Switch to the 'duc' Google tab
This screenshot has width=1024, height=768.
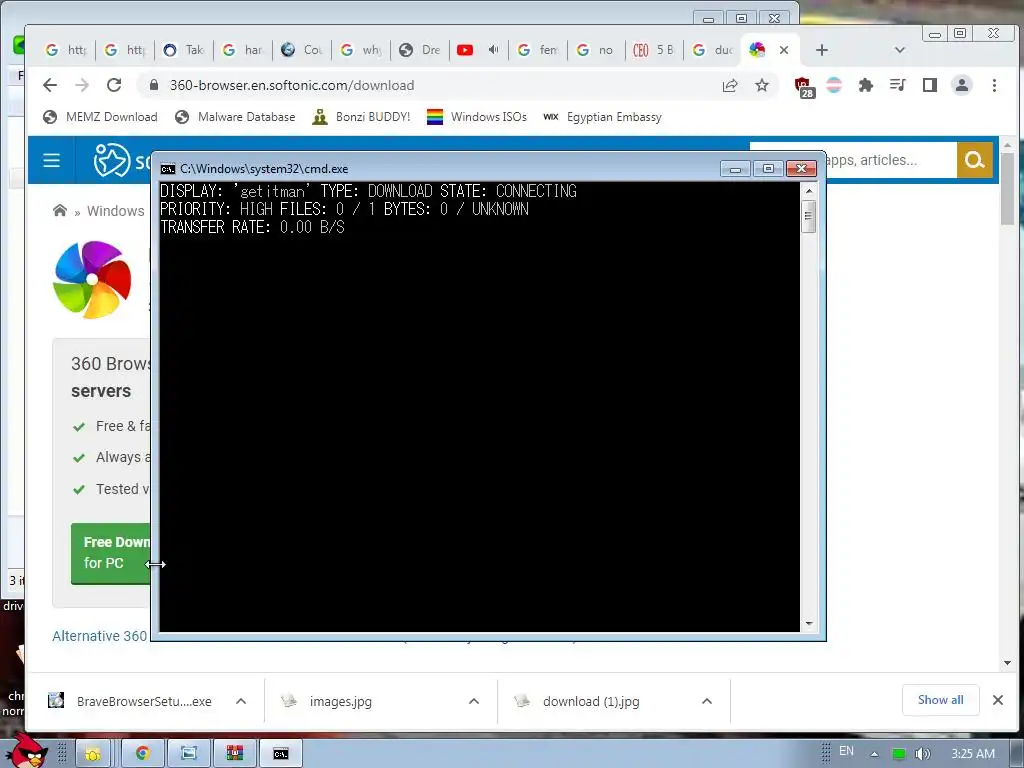[x=712, y=50]
